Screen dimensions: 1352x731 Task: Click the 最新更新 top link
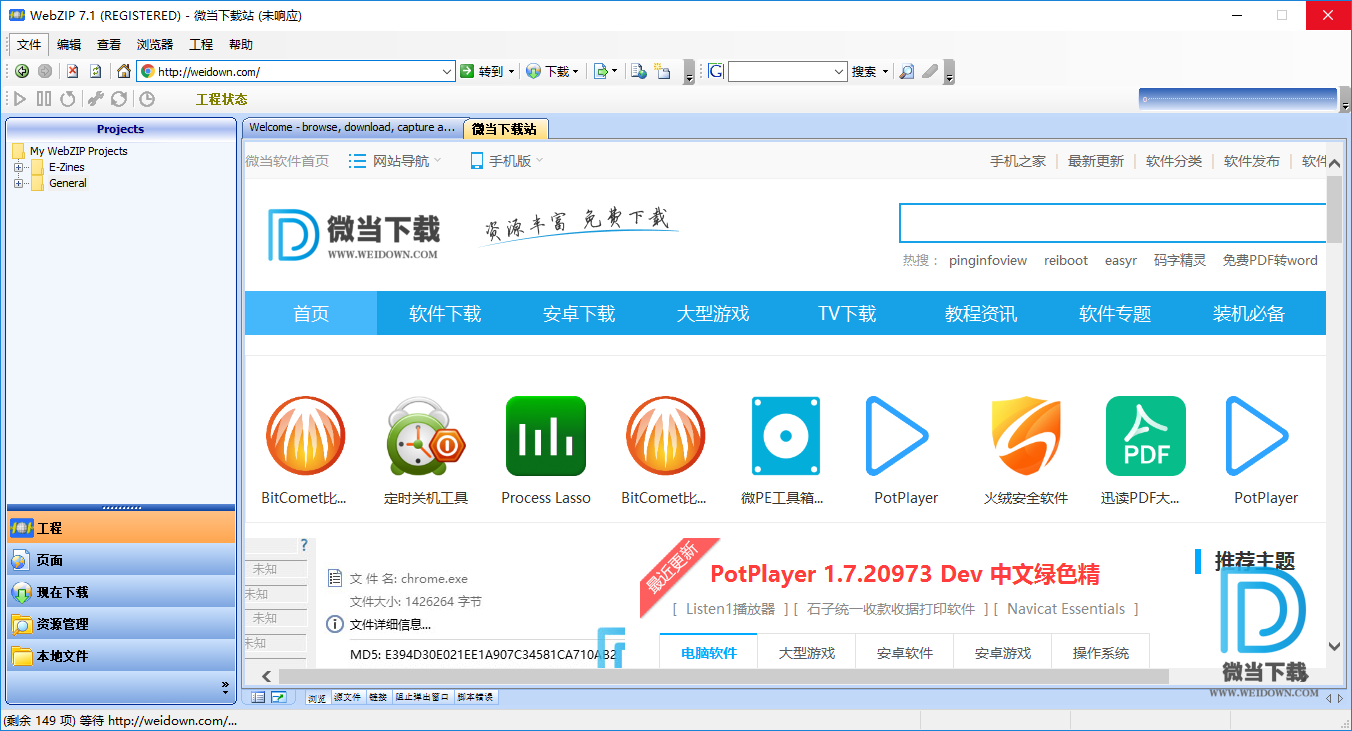click(x=1095, y=161)
